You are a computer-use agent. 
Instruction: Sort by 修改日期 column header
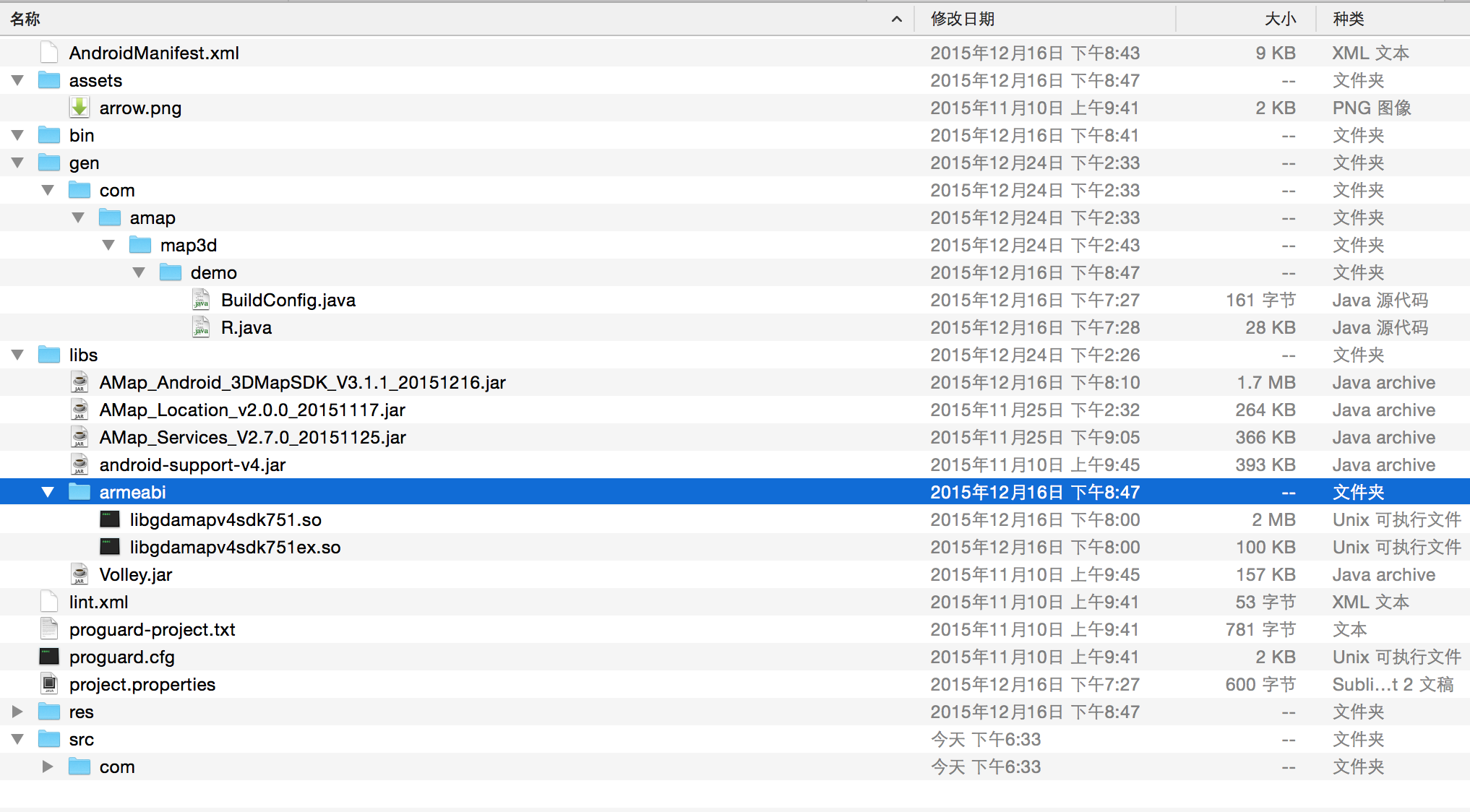click(x=962, y=19)
